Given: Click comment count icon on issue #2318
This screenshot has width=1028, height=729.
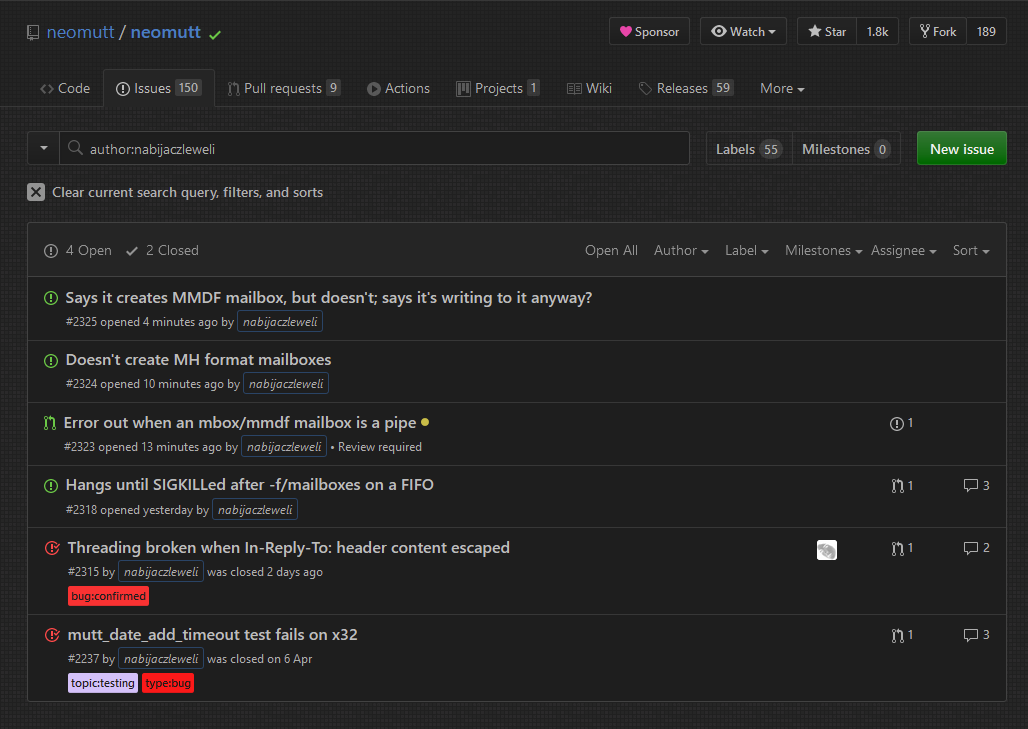Looking at the screenshot, I should click(x=970, y=486).
